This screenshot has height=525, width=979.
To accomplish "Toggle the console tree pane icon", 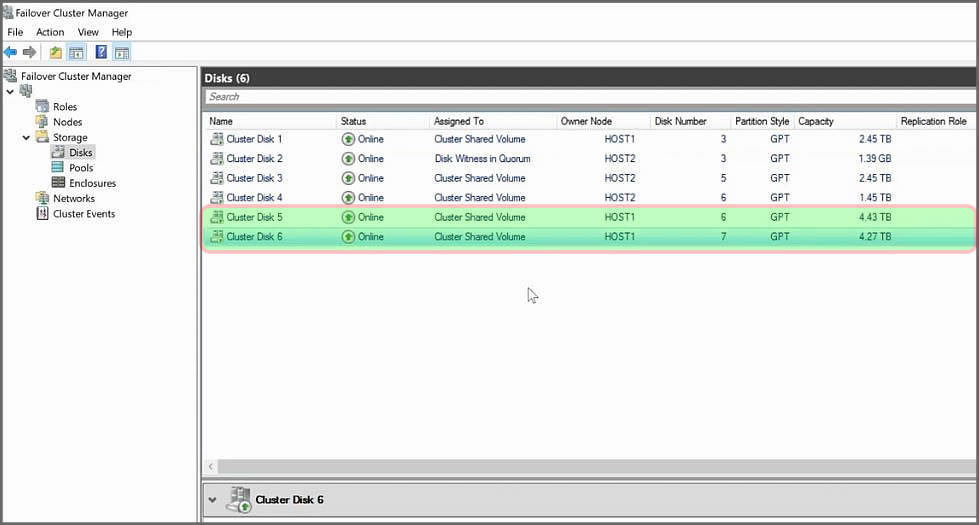I will [x=76, y=52].
